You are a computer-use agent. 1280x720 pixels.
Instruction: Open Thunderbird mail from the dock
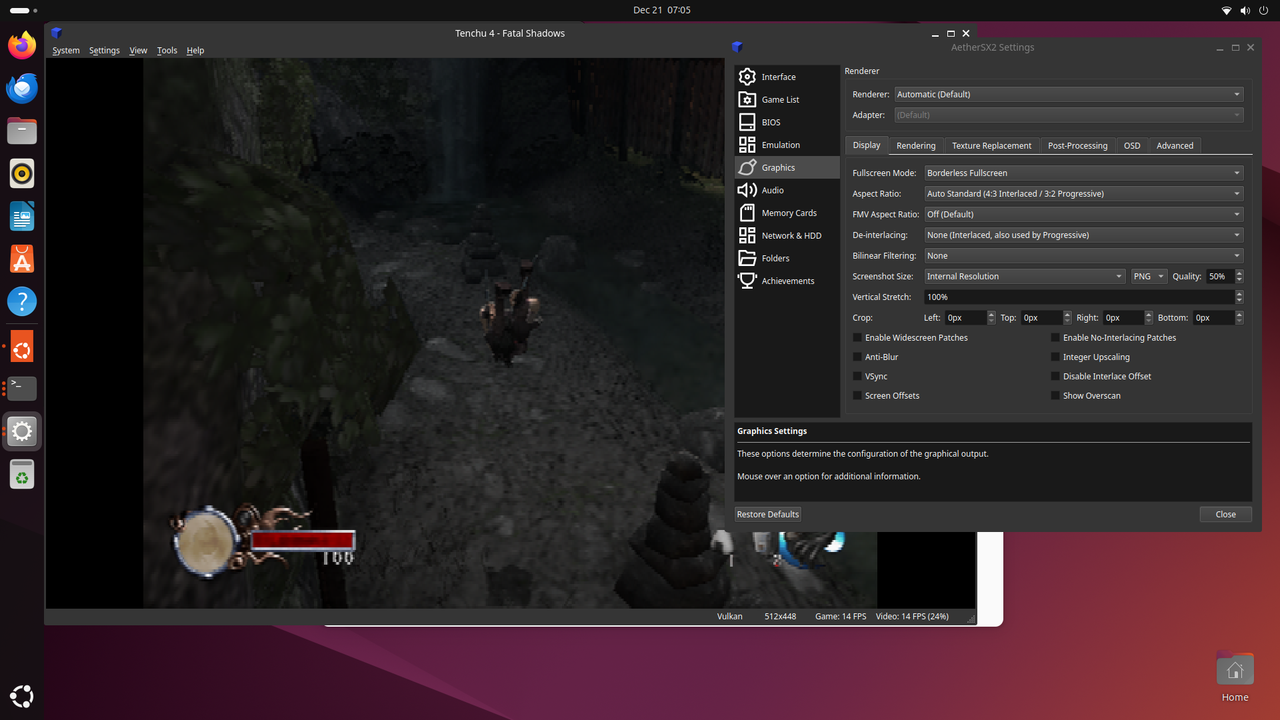pos(22,88)
